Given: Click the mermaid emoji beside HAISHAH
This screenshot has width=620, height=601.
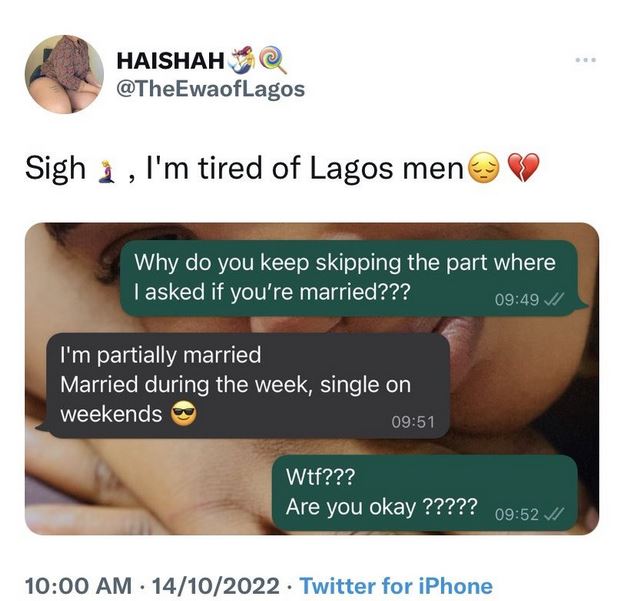Looking at the screenshot, I should click(242, 59).
